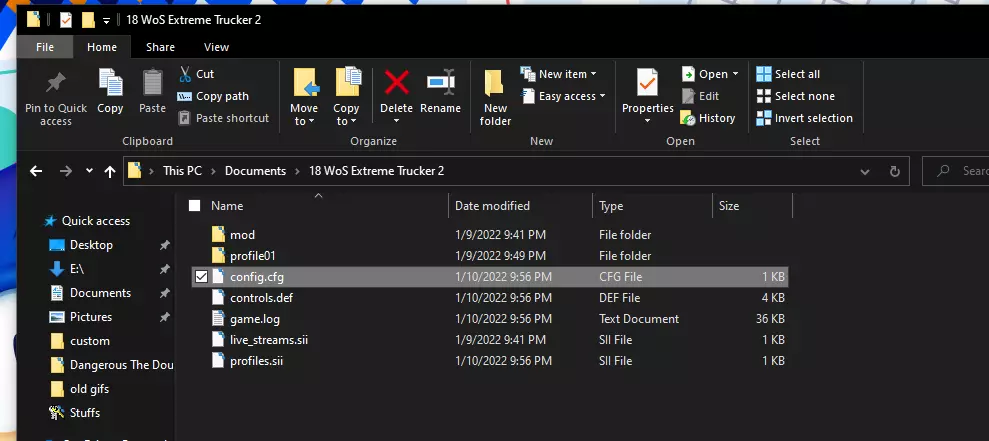Click the Pin to Quick access icon
Screen dimensions: 989x441
(56, 83)
